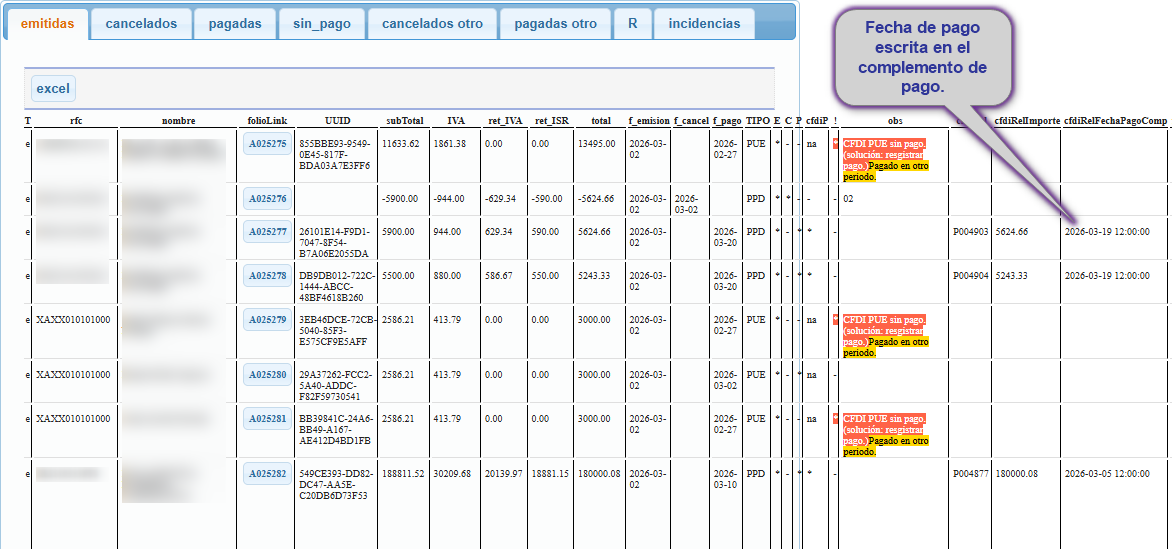
Task: Open invoice folio A025276
Action: (268, 198)
